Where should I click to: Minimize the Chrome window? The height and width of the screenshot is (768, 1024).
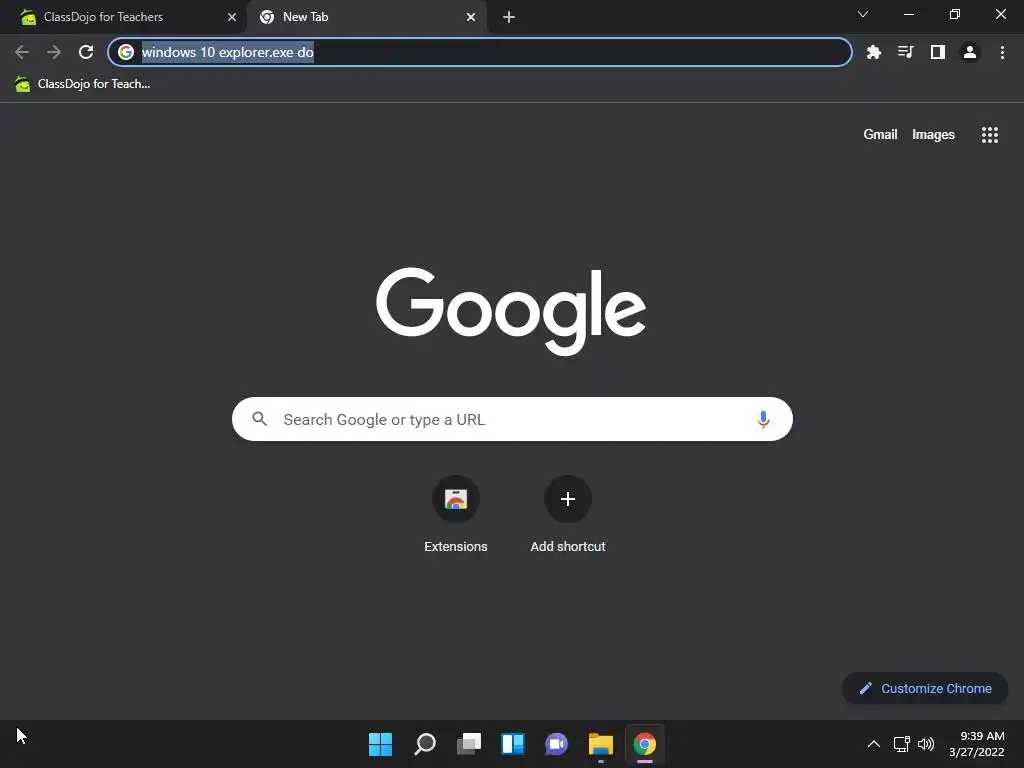908,14
